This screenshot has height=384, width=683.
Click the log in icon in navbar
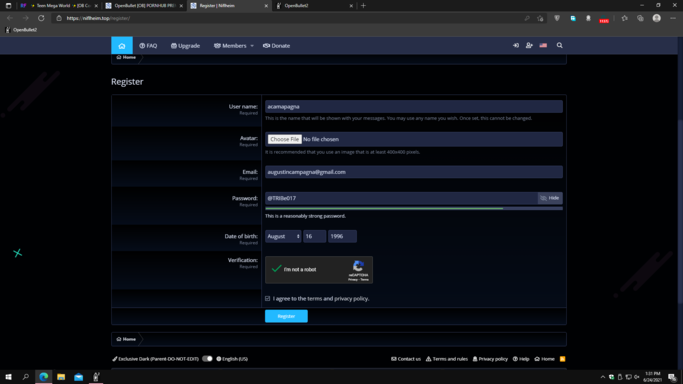tap(516, 45)
